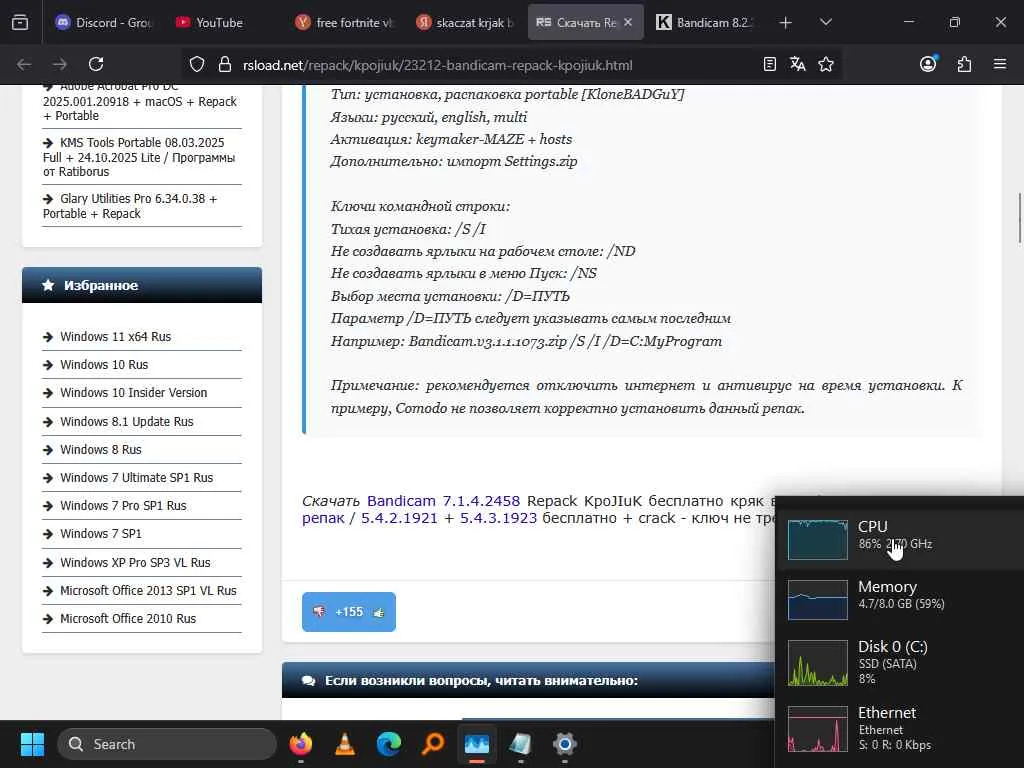Open Task Manager icon on taskbar
1024x768 pixels.
(x=477, y=744)
